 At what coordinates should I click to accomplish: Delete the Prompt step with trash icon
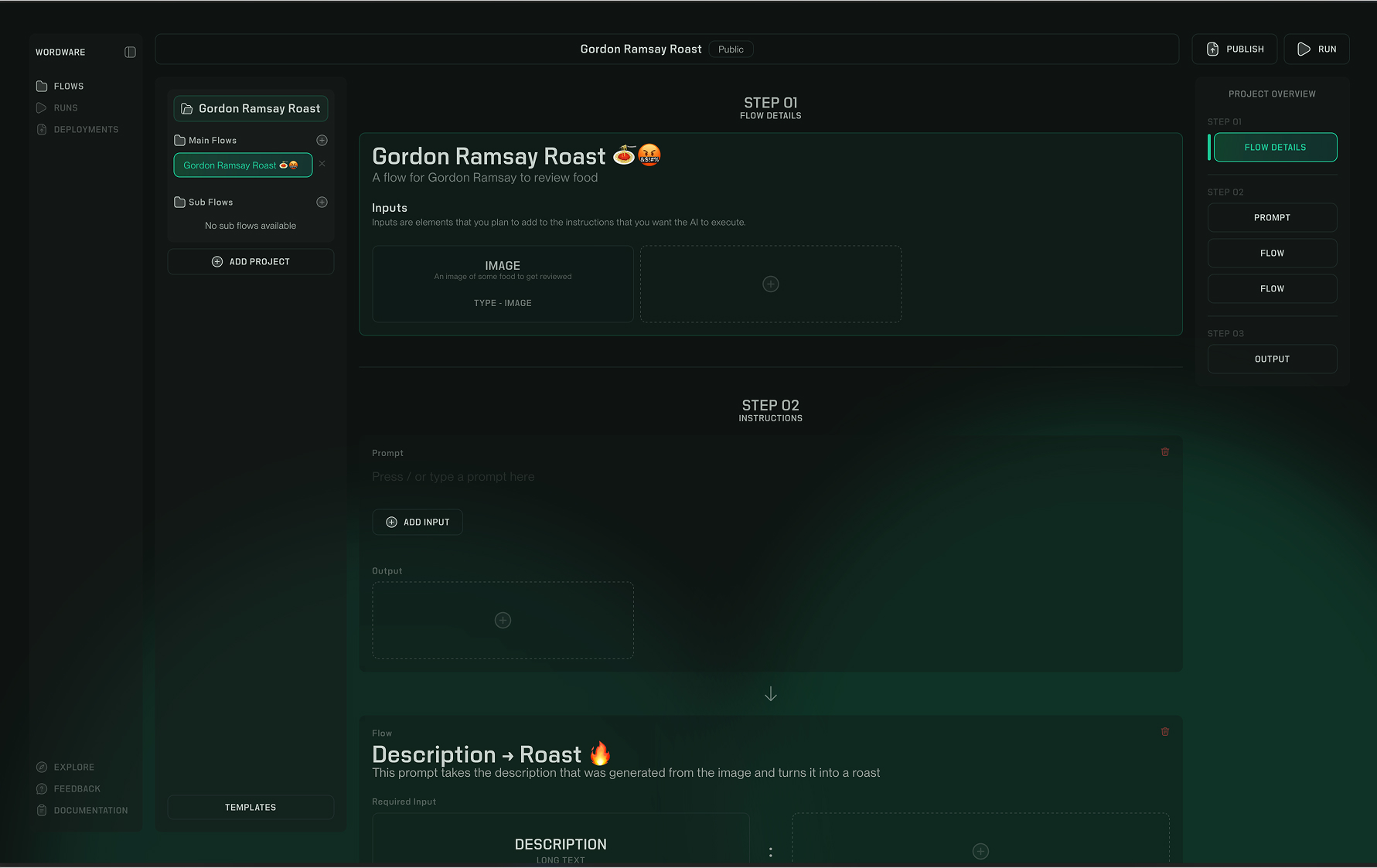(1165, 451)
